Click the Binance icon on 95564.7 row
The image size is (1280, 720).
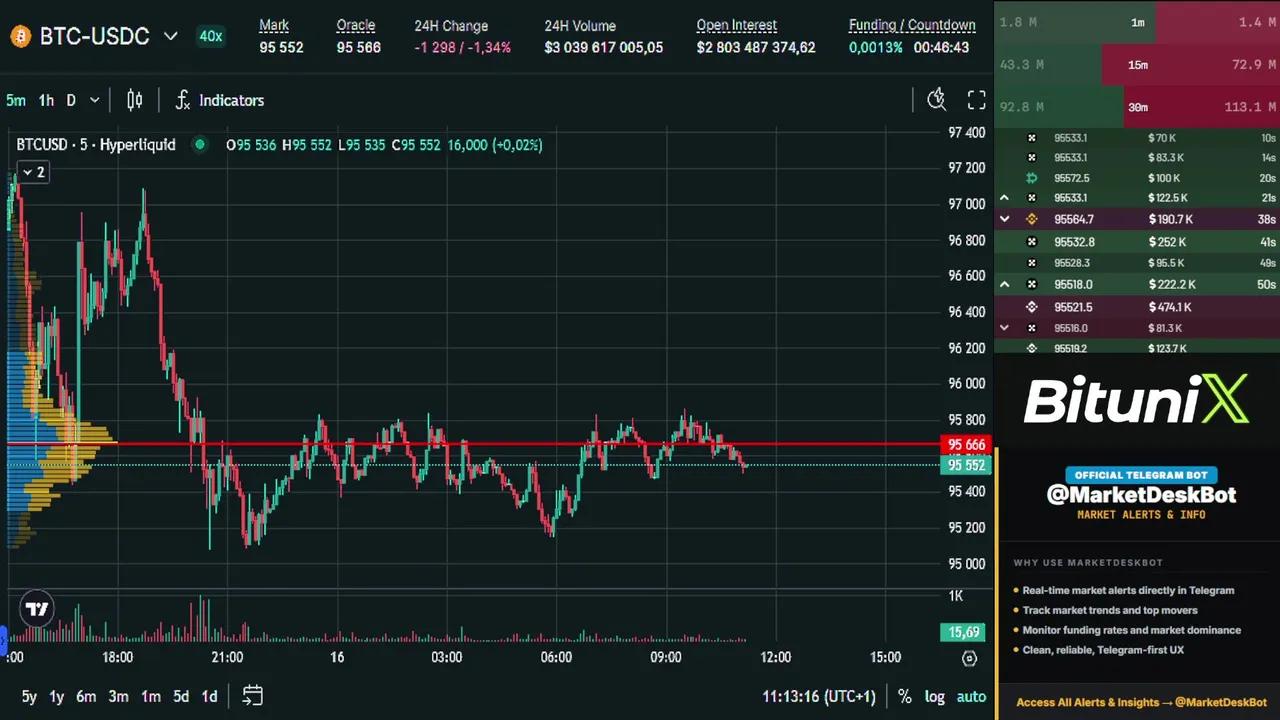coord(1032,219)
